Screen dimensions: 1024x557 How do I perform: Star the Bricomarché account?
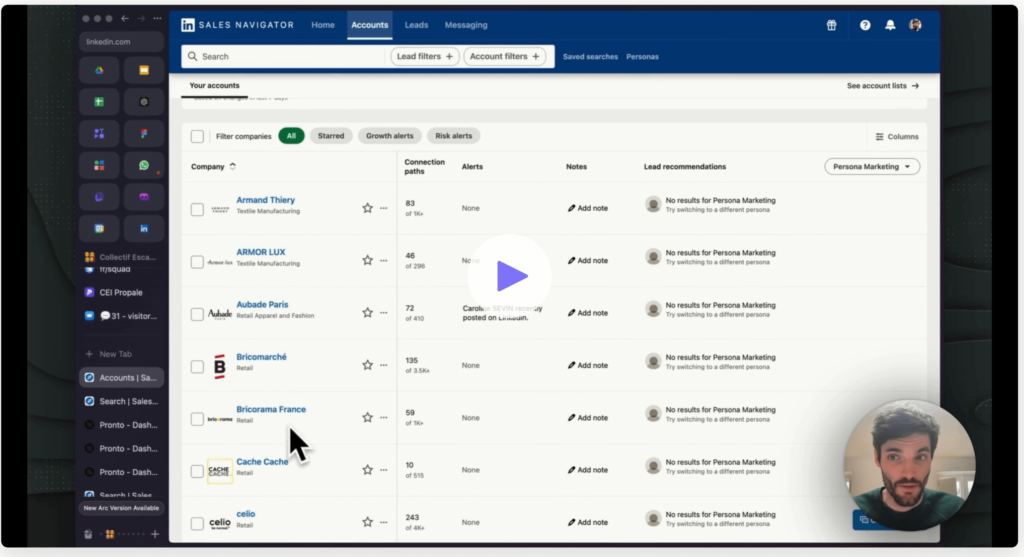(368, 365)
